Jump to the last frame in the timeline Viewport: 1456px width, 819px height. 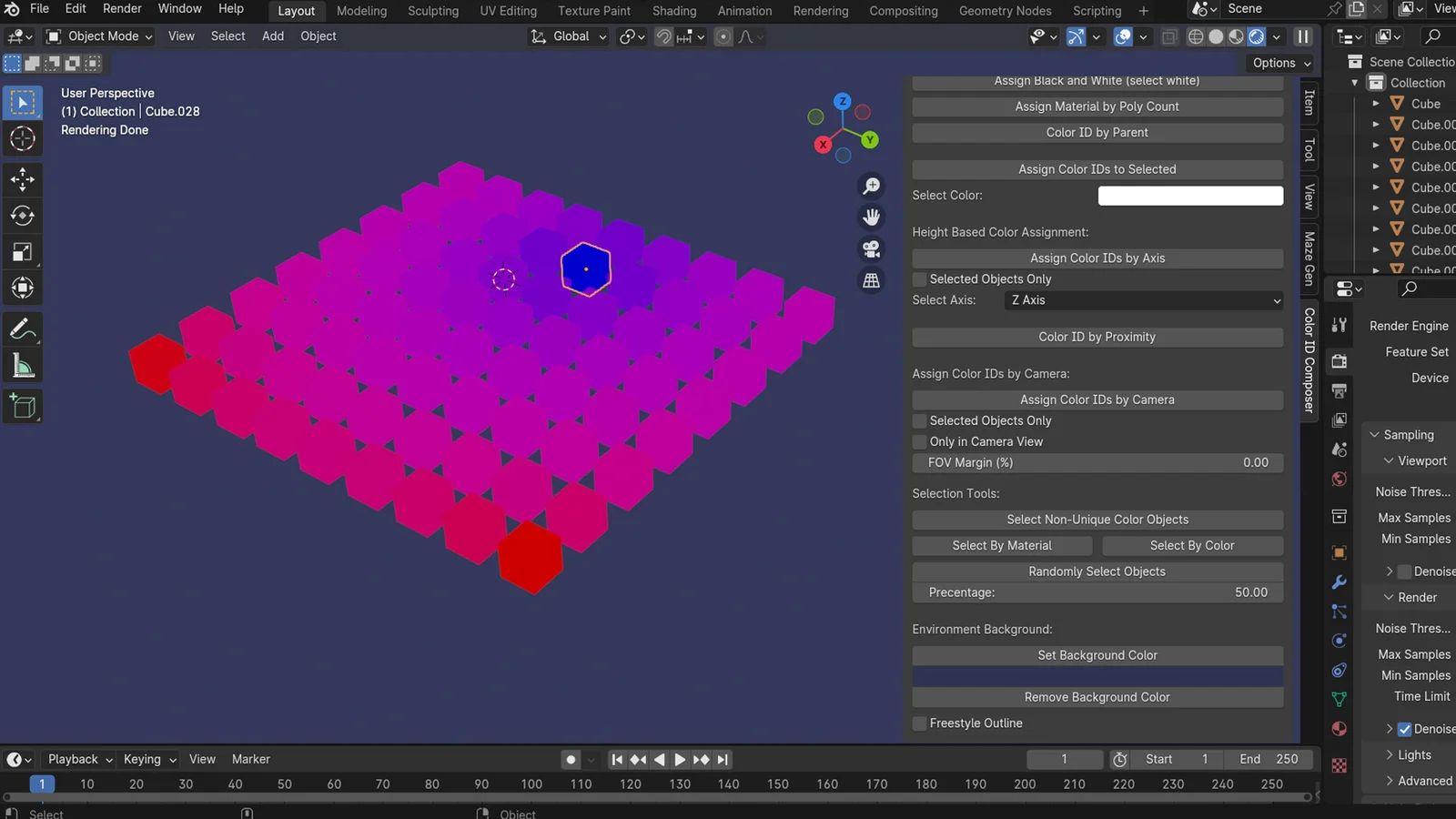(x=723, y=759)
